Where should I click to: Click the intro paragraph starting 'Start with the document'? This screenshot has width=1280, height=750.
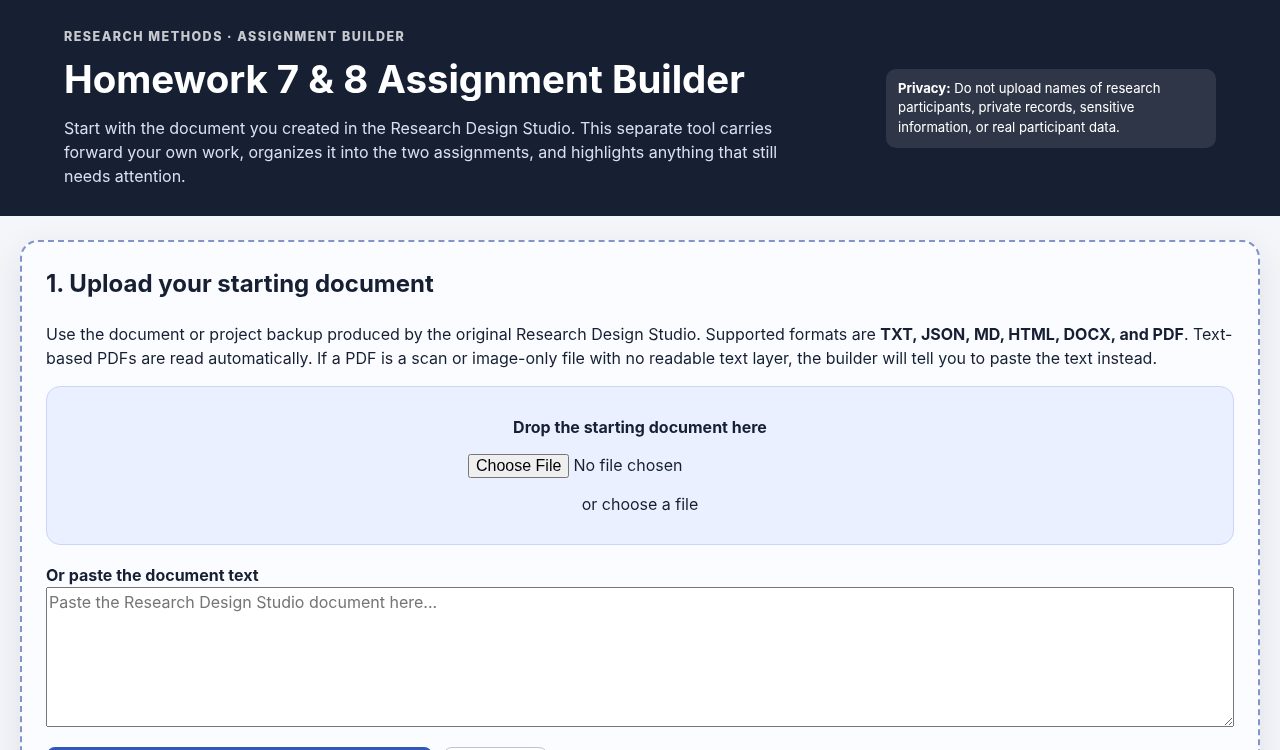[x=421, y=152]
